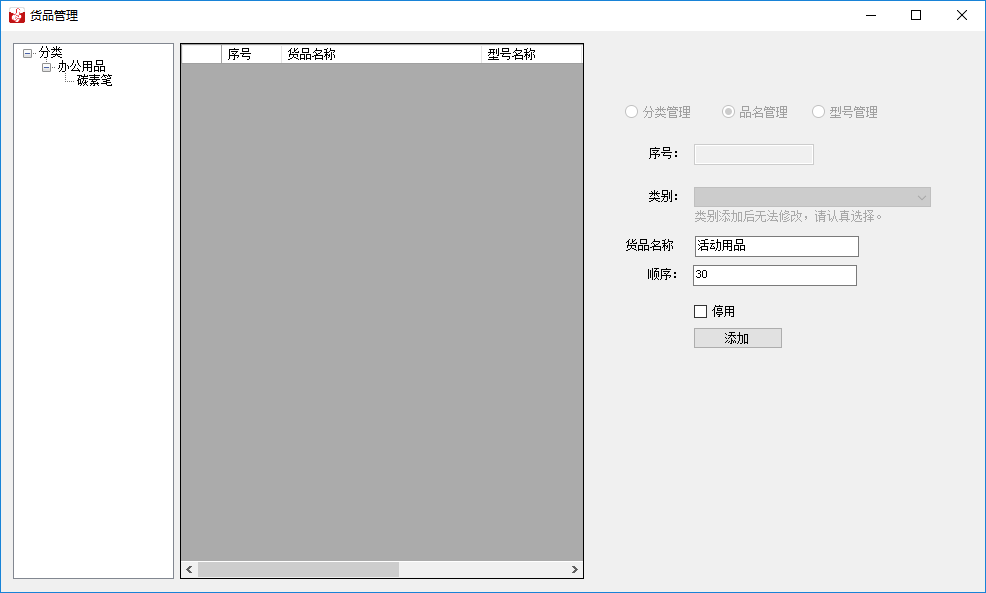The width and height of the screenshot is (986, 593).
Task: Click the grid's left scroll arrow
Action: 189,569
